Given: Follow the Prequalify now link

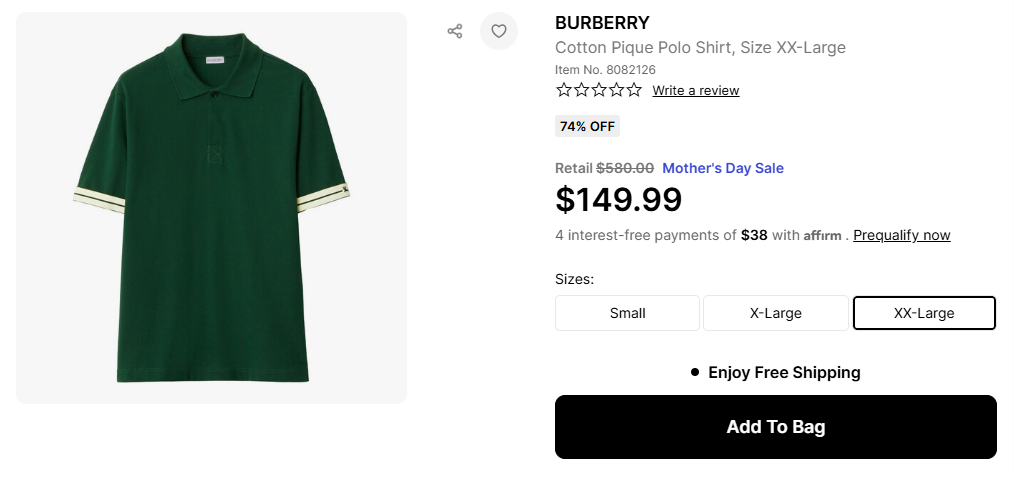Looking at the screenshot, I should (x=901, y=236).
